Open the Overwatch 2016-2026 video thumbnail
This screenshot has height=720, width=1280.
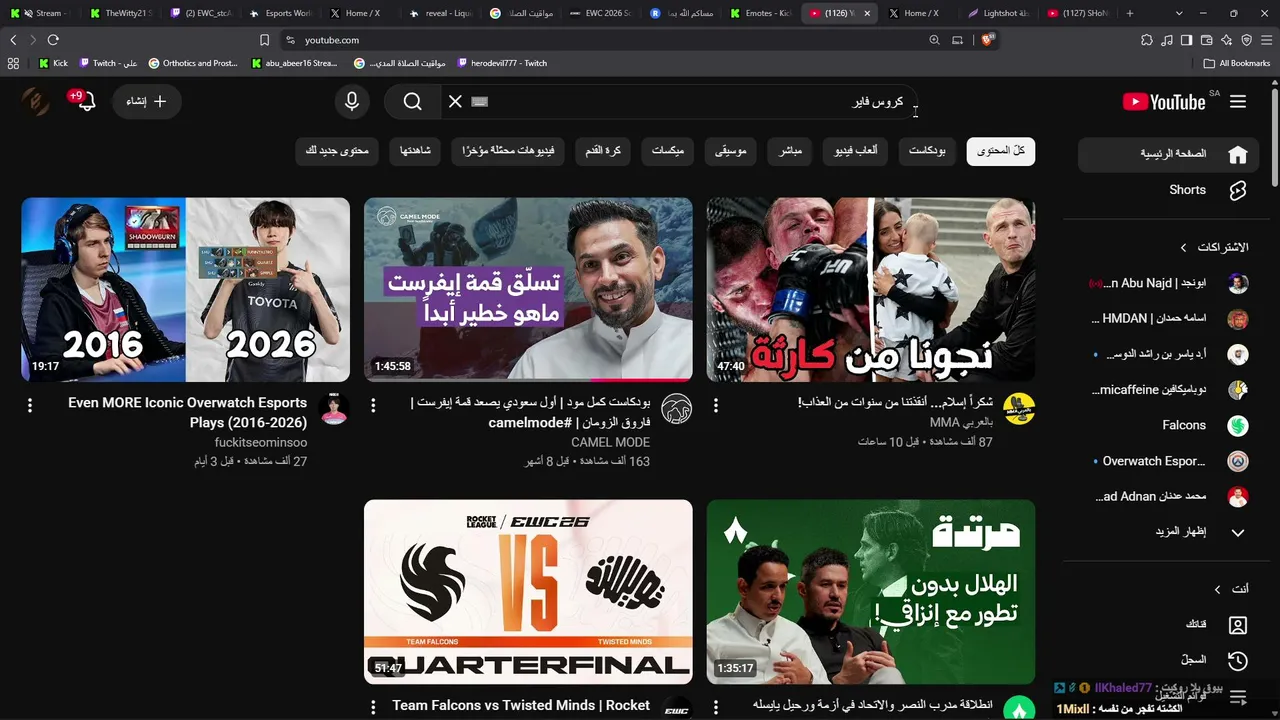tap(186, 290)
